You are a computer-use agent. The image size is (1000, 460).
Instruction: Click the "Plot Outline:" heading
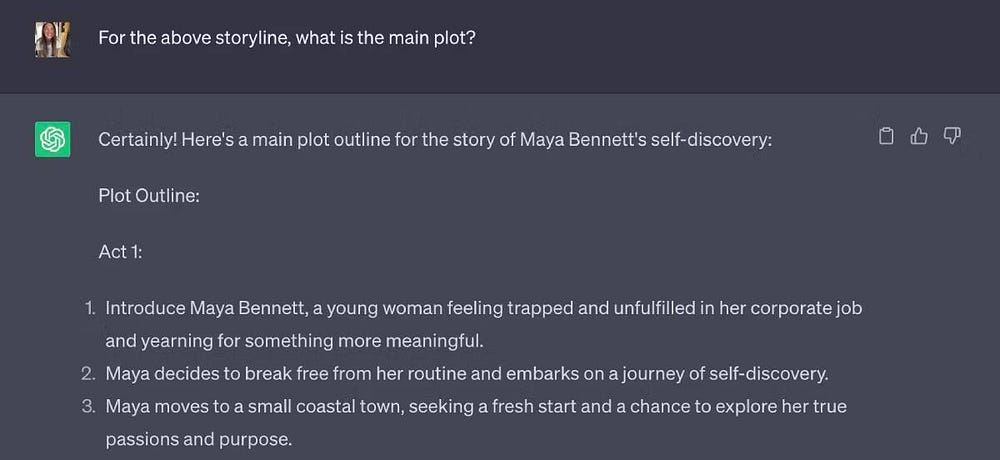149,196
